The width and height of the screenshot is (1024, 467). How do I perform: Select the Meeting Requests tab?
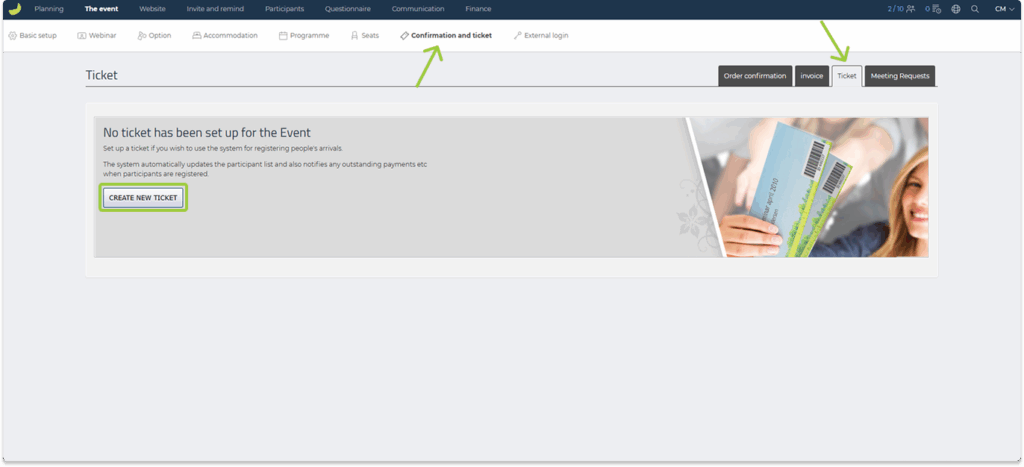[899, 76]
